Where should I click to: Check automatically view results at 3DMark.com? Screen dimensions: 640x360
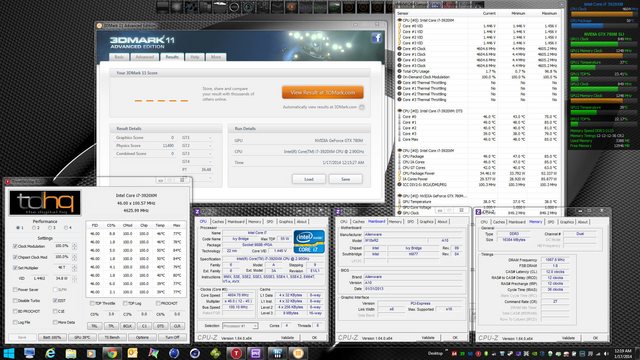click(x=362, y=107)
